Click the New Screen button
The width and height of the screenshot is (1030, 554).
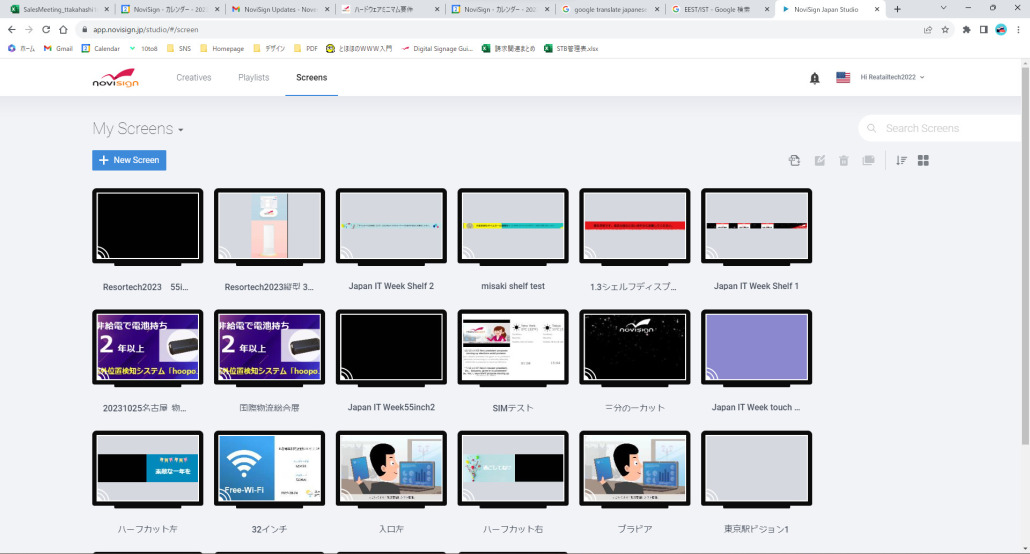click(x=129, y=160)
